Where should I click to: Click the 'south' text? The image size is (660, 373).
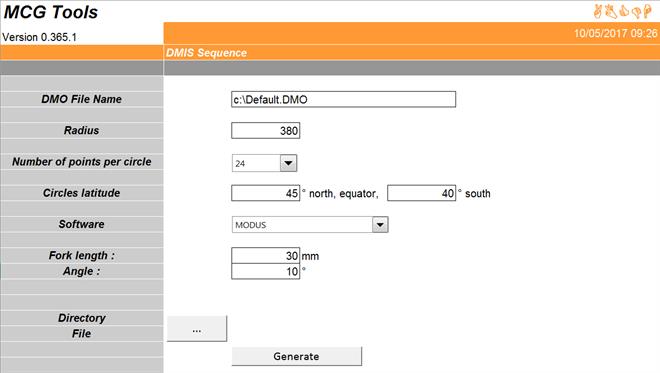pyautogui.click(x=478, y=194)
